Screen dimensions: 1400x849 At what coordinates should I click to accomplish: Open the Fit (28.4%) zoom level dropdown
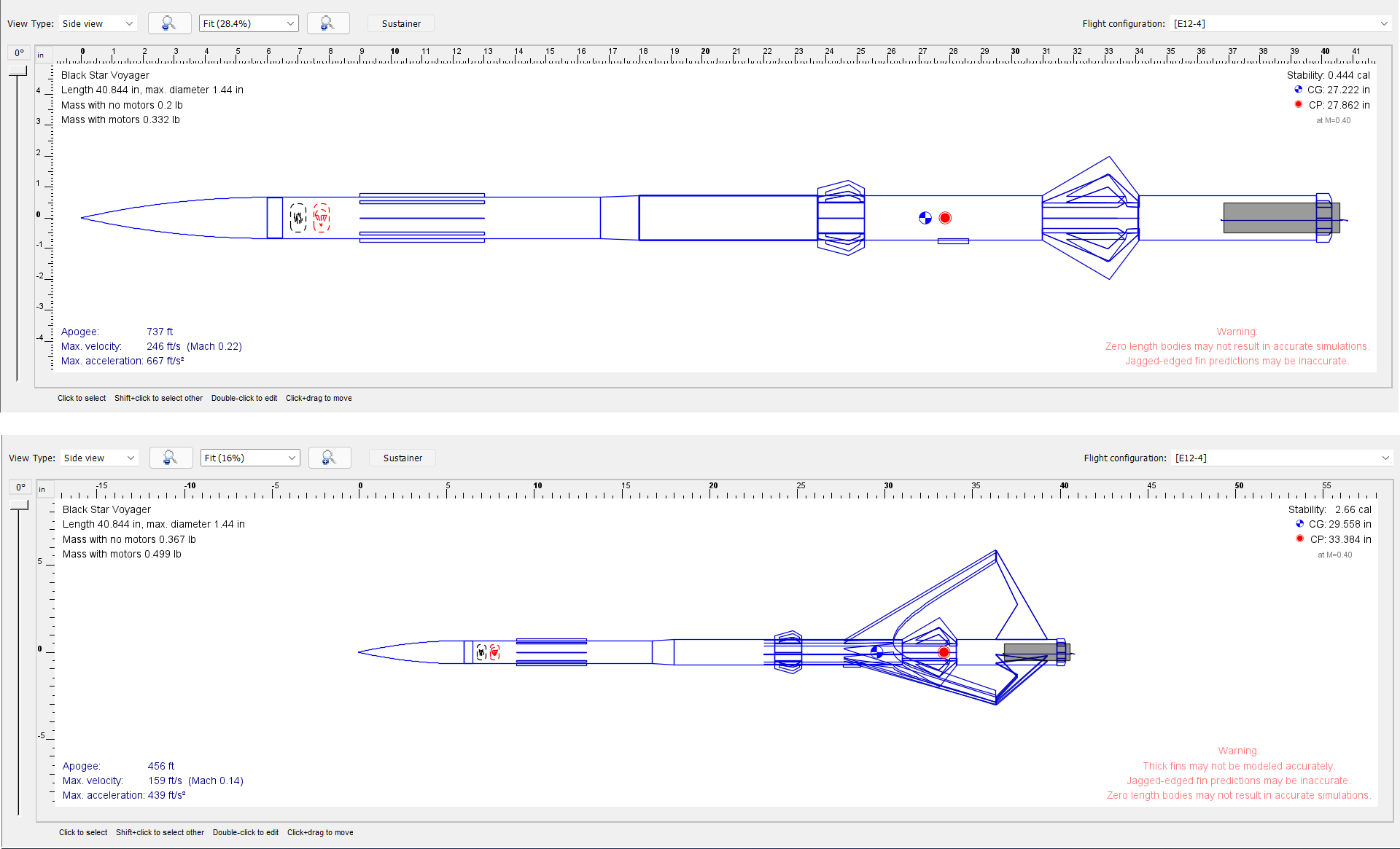click(x=248, y=23)
